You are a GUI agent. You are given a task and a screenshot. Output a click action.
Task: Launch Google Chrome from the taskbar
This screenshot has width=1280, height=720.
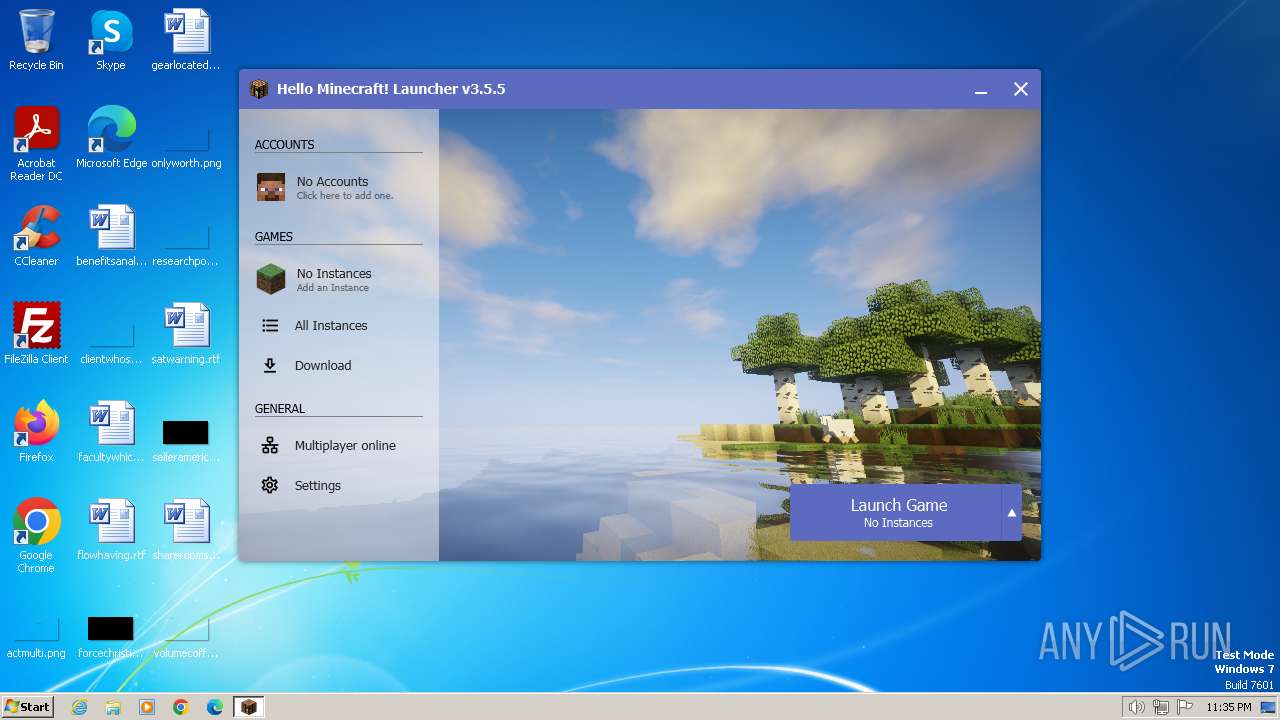point(181,707)
